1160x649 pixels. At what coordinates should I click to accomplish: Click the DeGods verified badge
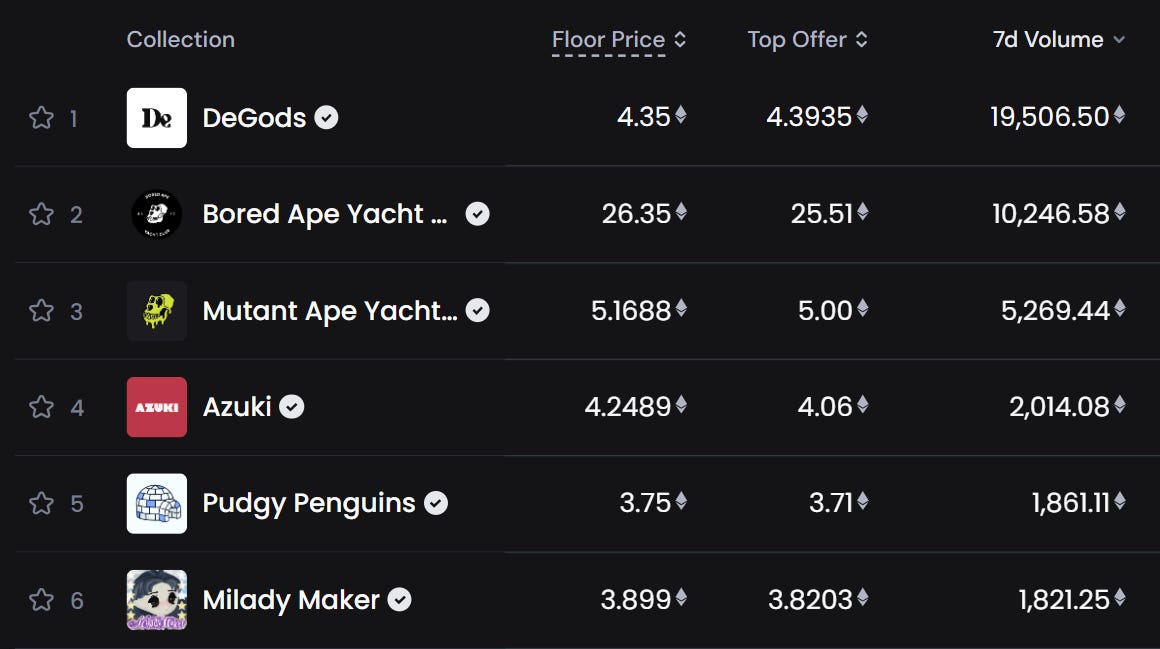(326, 118)
